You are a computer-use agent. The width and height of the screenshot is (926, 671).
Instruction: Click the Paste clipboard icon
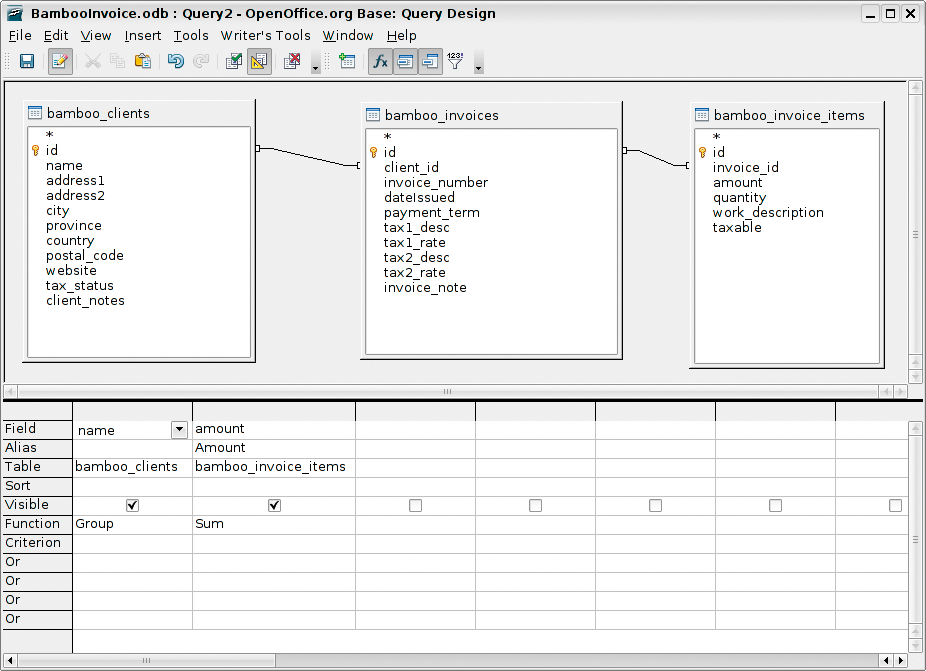point(142,61)
